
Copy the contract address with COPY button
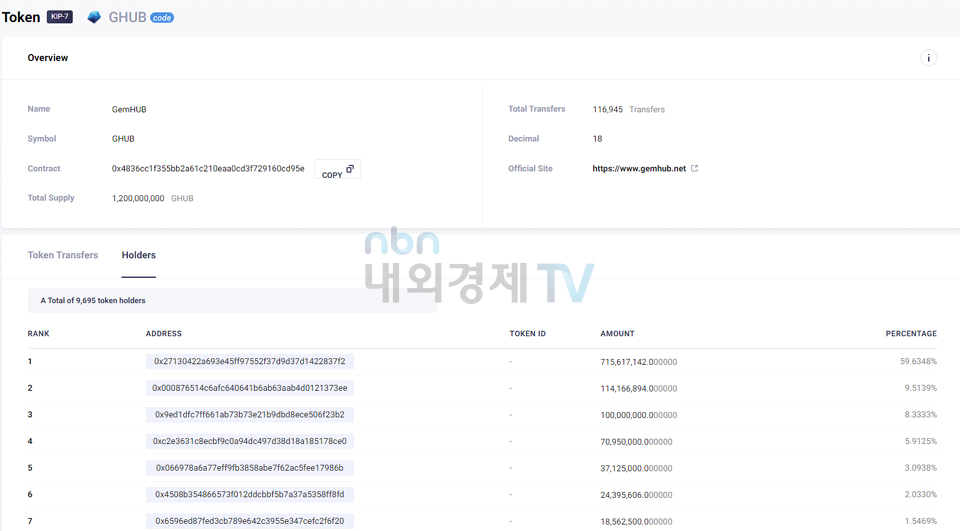(x=337, y=169)
